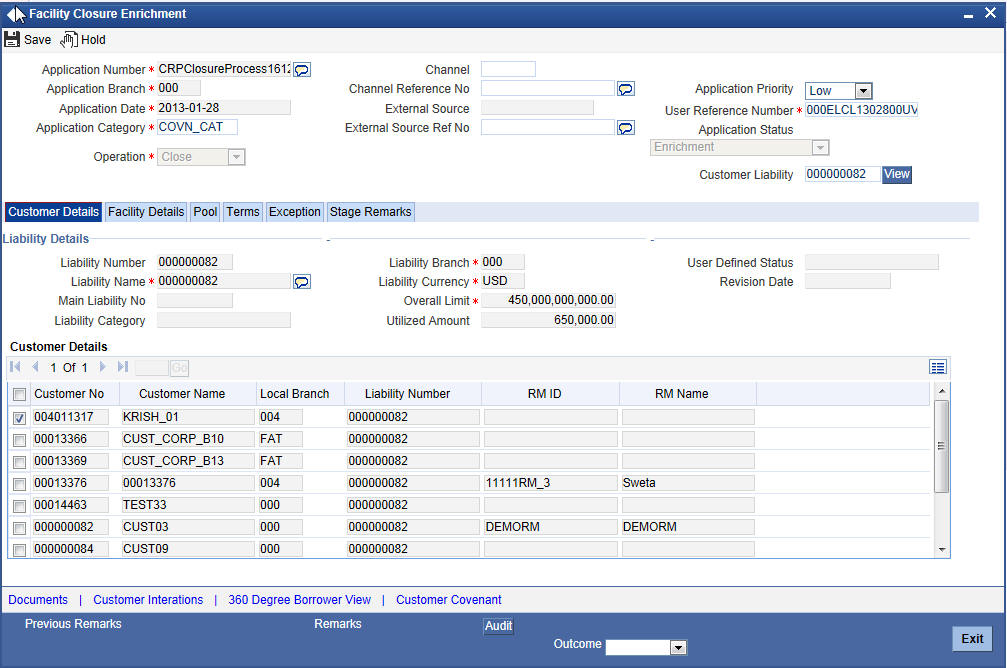The height and width of the screenshot is (668, 1007).
Task: Uncheck the KRISH_01 customer row checkbox
Action: point(19,418)
